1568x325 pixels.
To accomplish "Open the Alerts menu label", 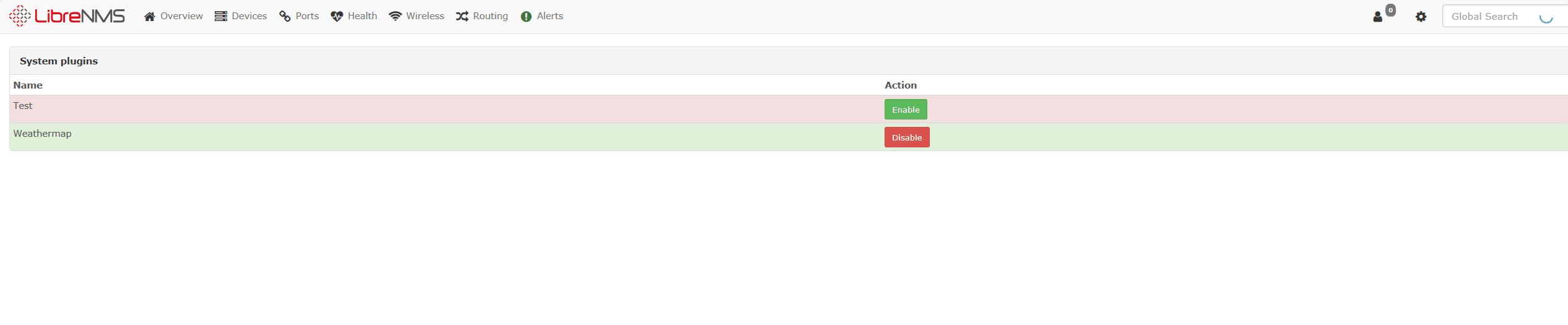I will 550,16.
